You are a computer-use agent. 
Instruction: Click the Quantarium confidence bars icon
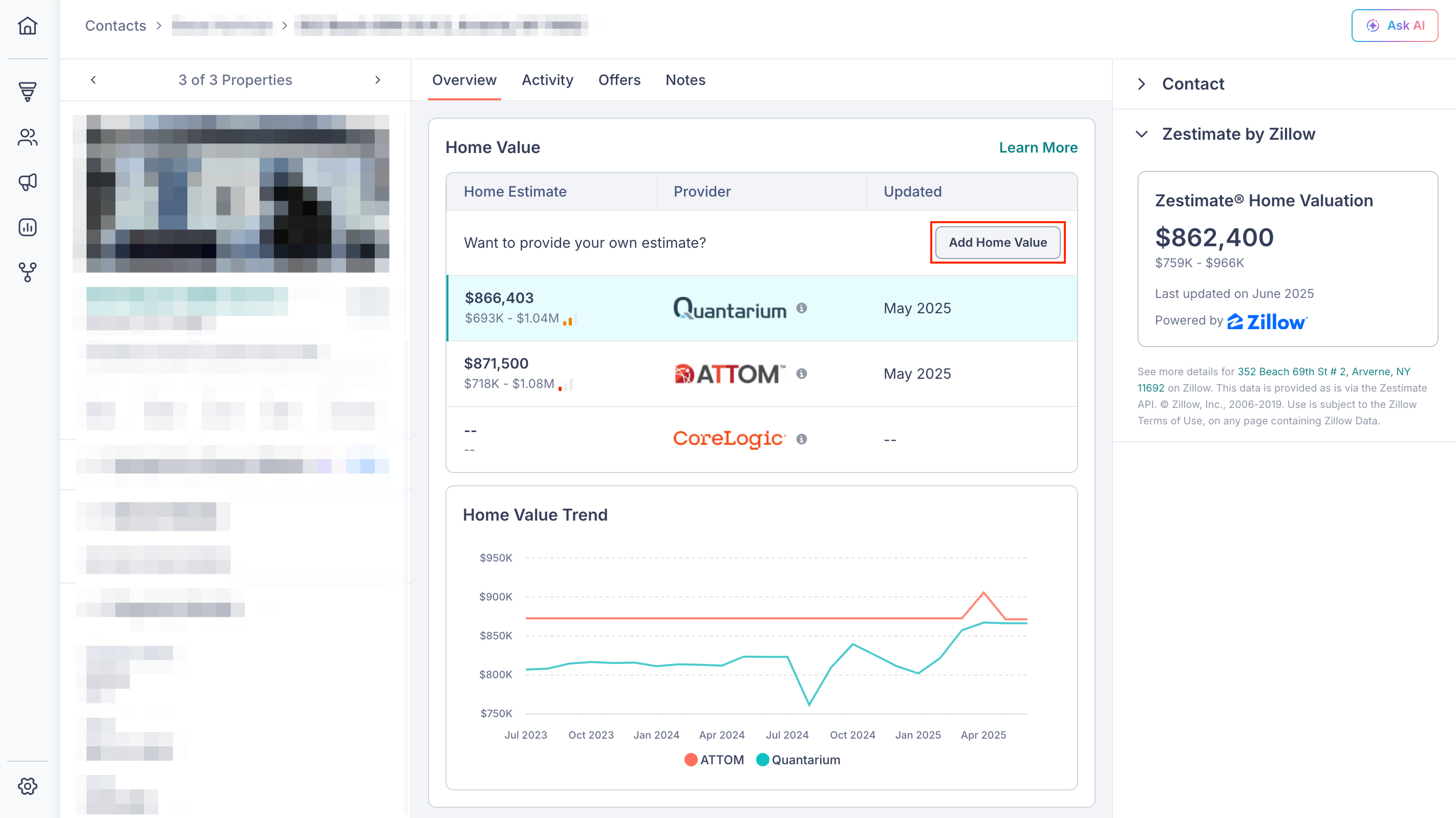click(570, 320)
